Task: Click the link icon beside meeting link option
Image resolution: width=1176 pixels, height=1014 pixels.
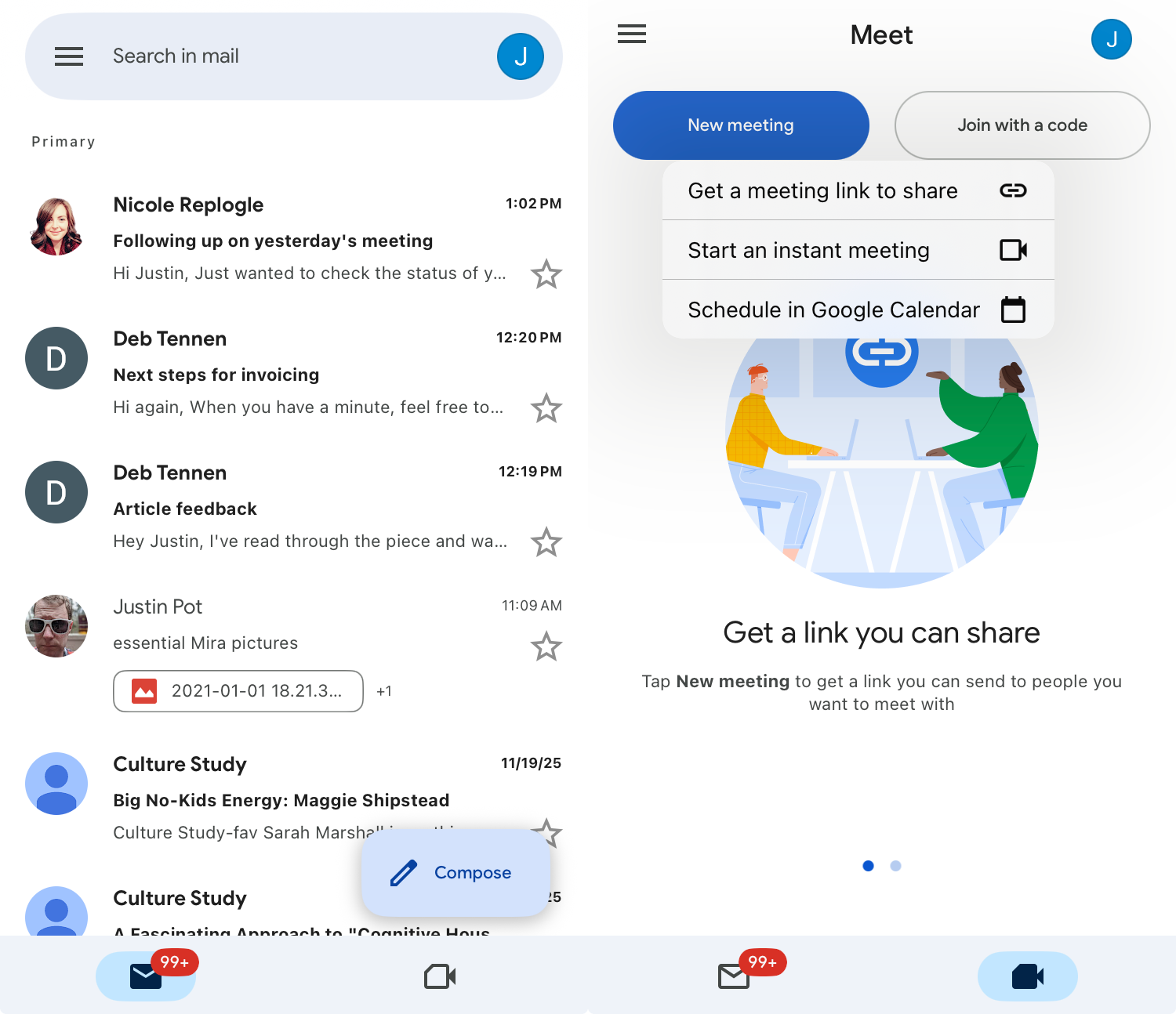Action: coord(1012,190)
